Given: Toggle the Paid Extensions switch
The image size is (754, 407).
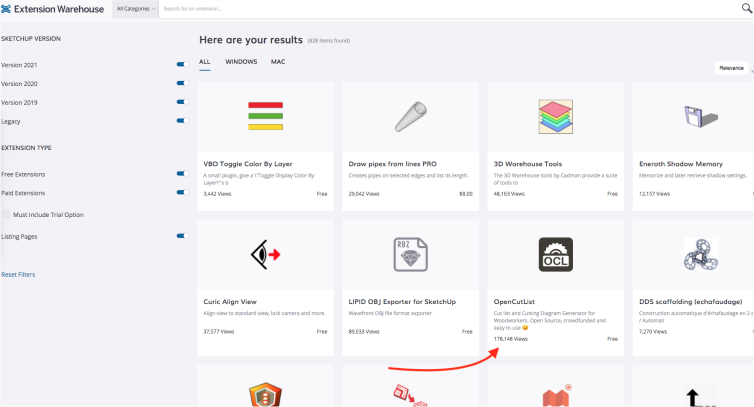Looking at the screenshot, I should [x=182, y=191].
